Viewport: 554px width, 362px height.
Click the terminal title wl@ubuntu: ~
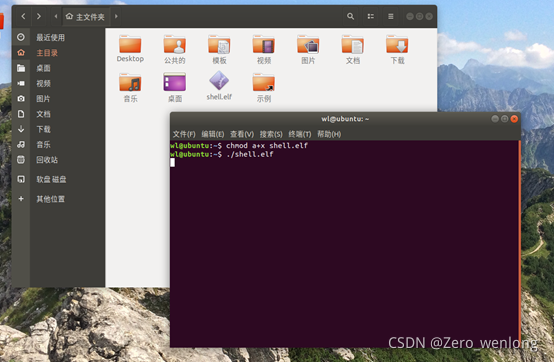(345, 119)
